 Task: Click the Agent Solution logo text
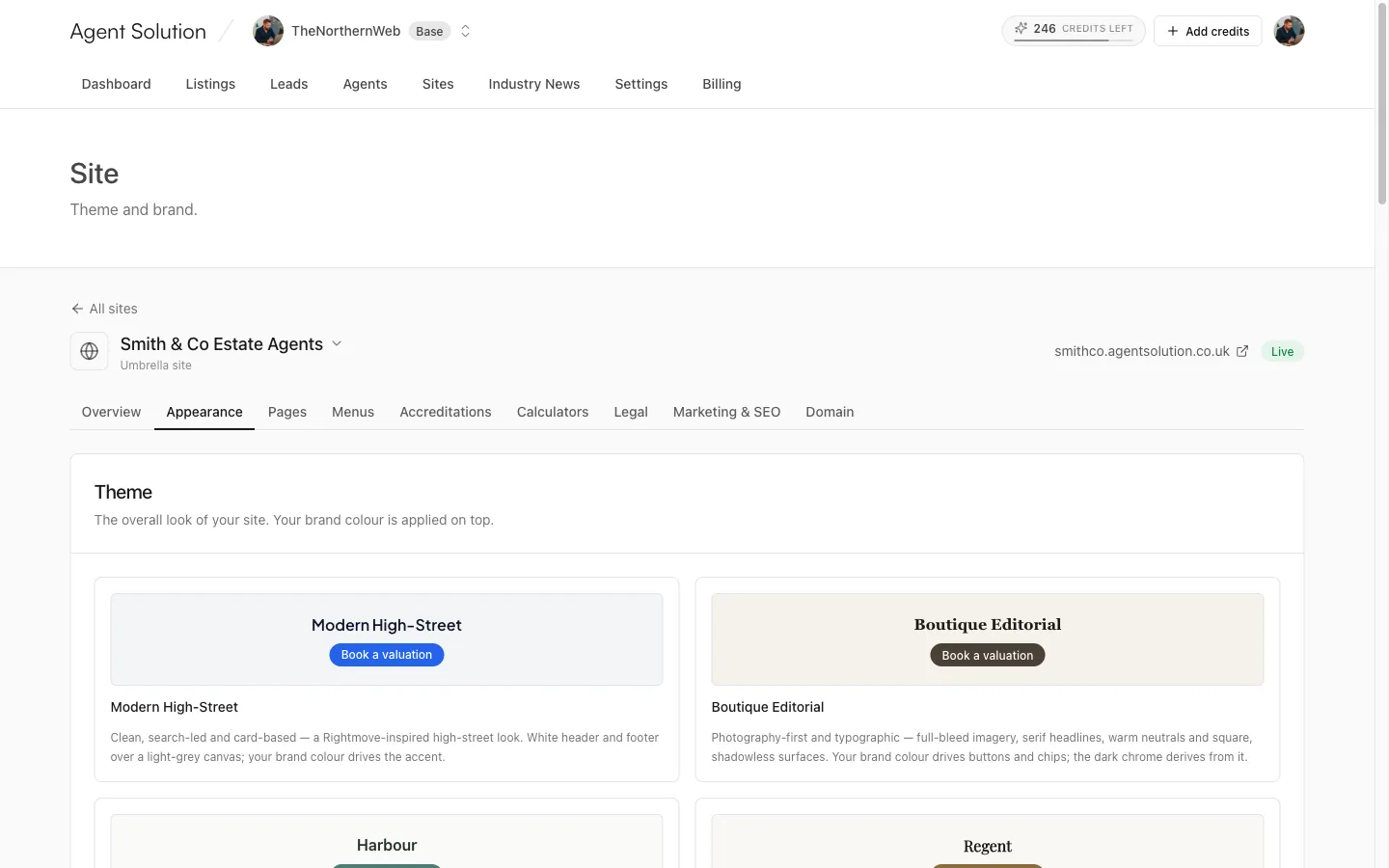[x=138, y=31]
